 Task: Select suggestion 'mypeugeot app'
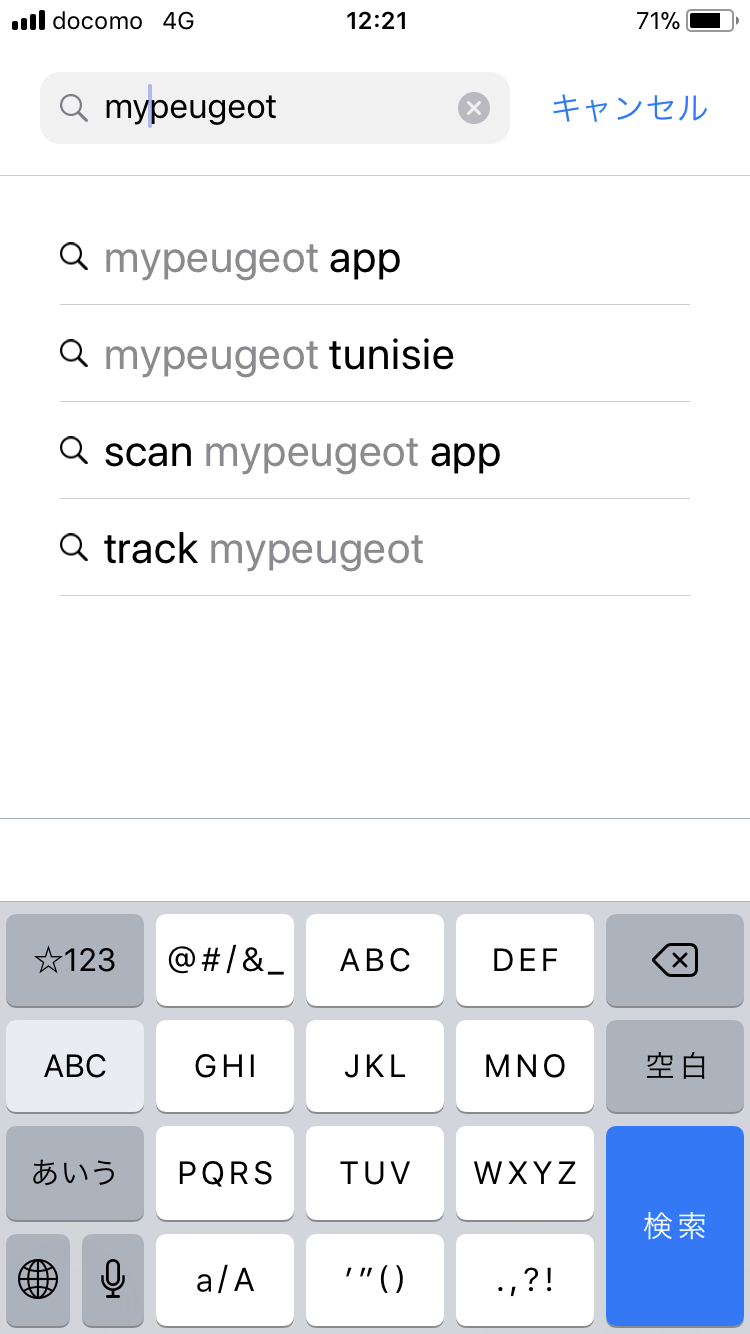[x=375, y=258]
